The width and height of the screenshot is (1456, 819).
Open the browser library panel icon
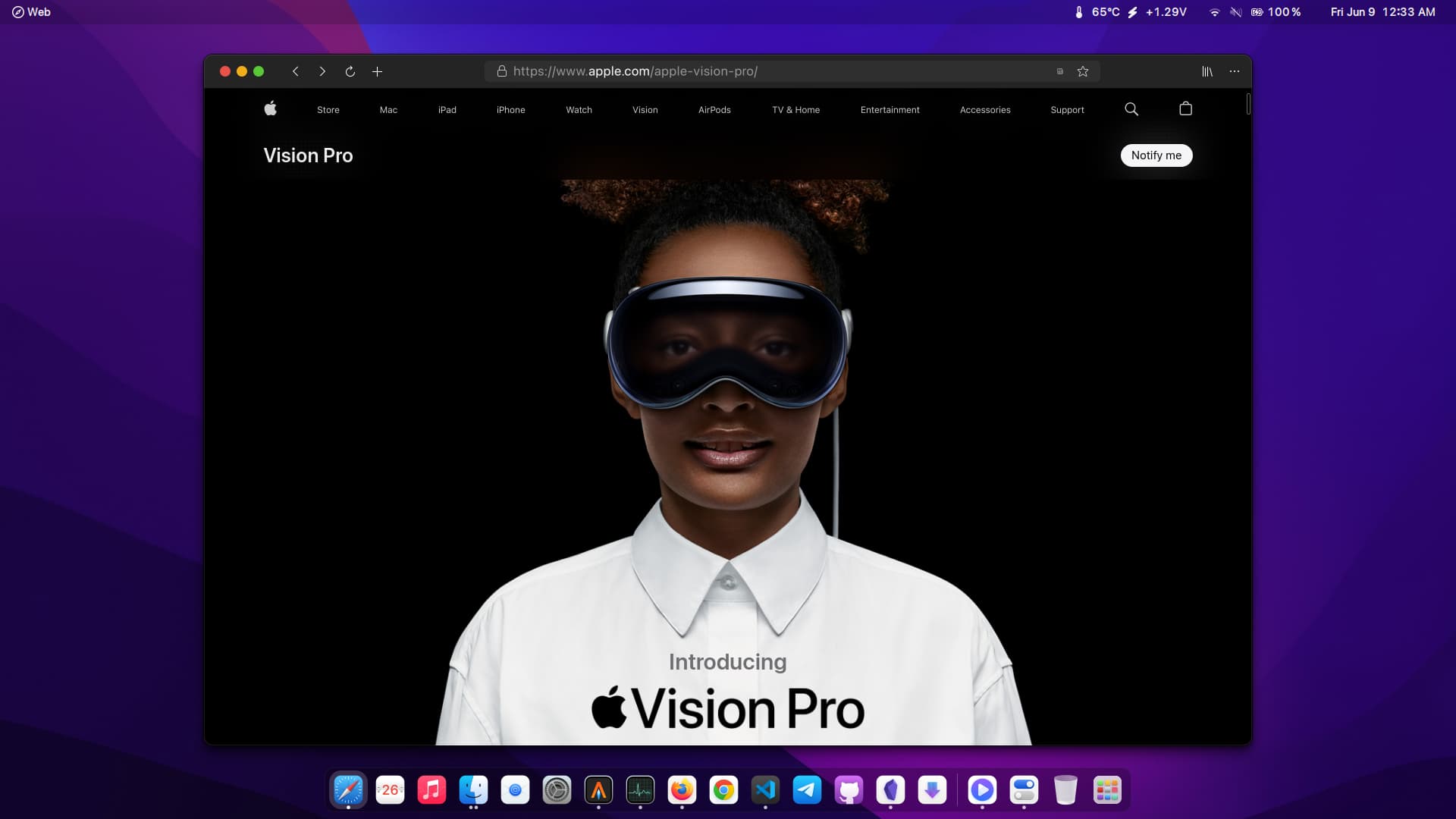(1207, 71)
